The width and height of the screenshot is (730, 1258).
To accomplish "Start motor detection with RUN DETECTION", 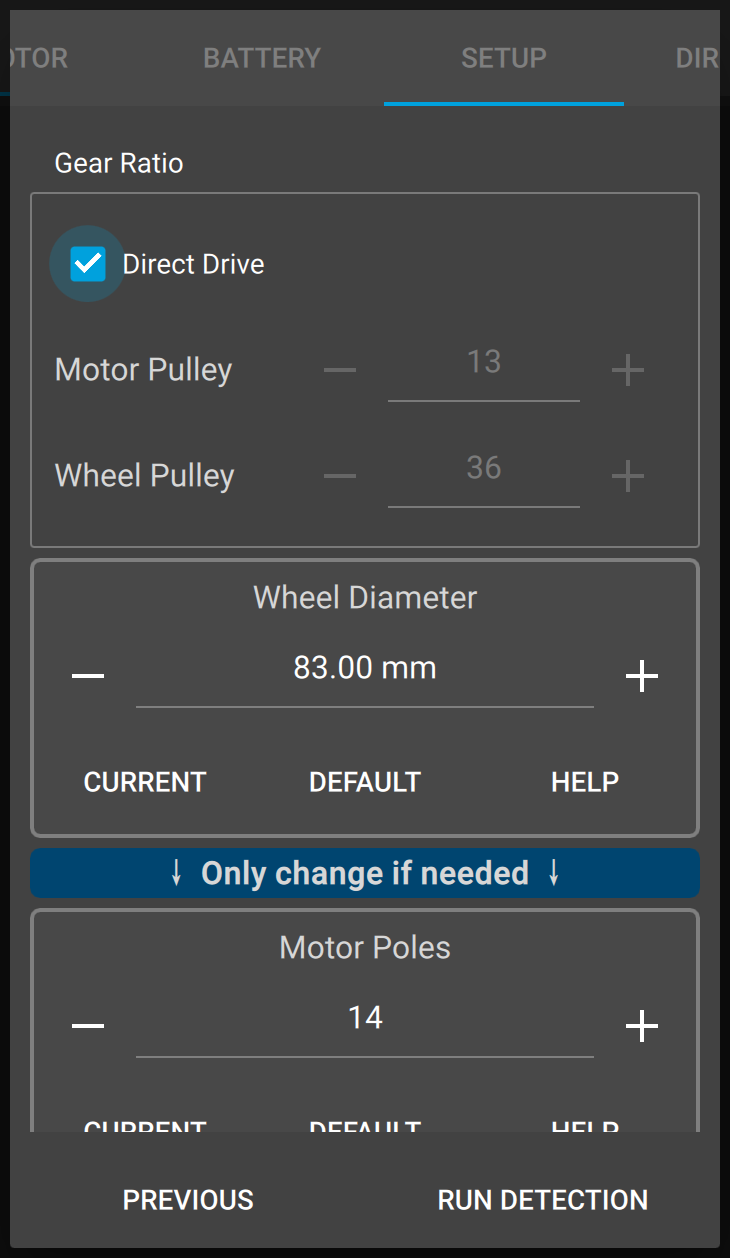I will coord(543,1200).
